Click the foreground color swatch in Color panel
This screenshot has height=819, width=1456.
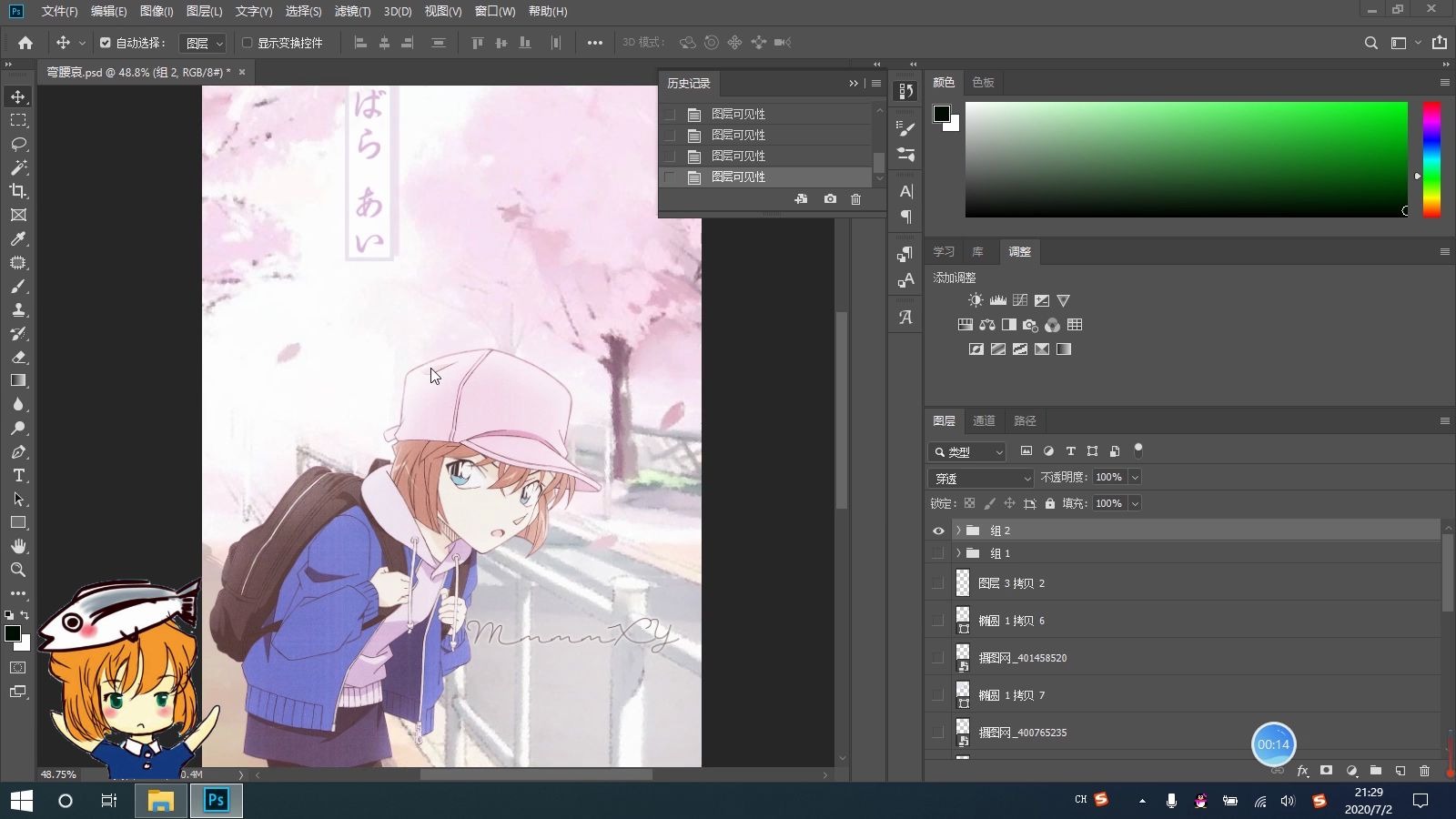942,114
